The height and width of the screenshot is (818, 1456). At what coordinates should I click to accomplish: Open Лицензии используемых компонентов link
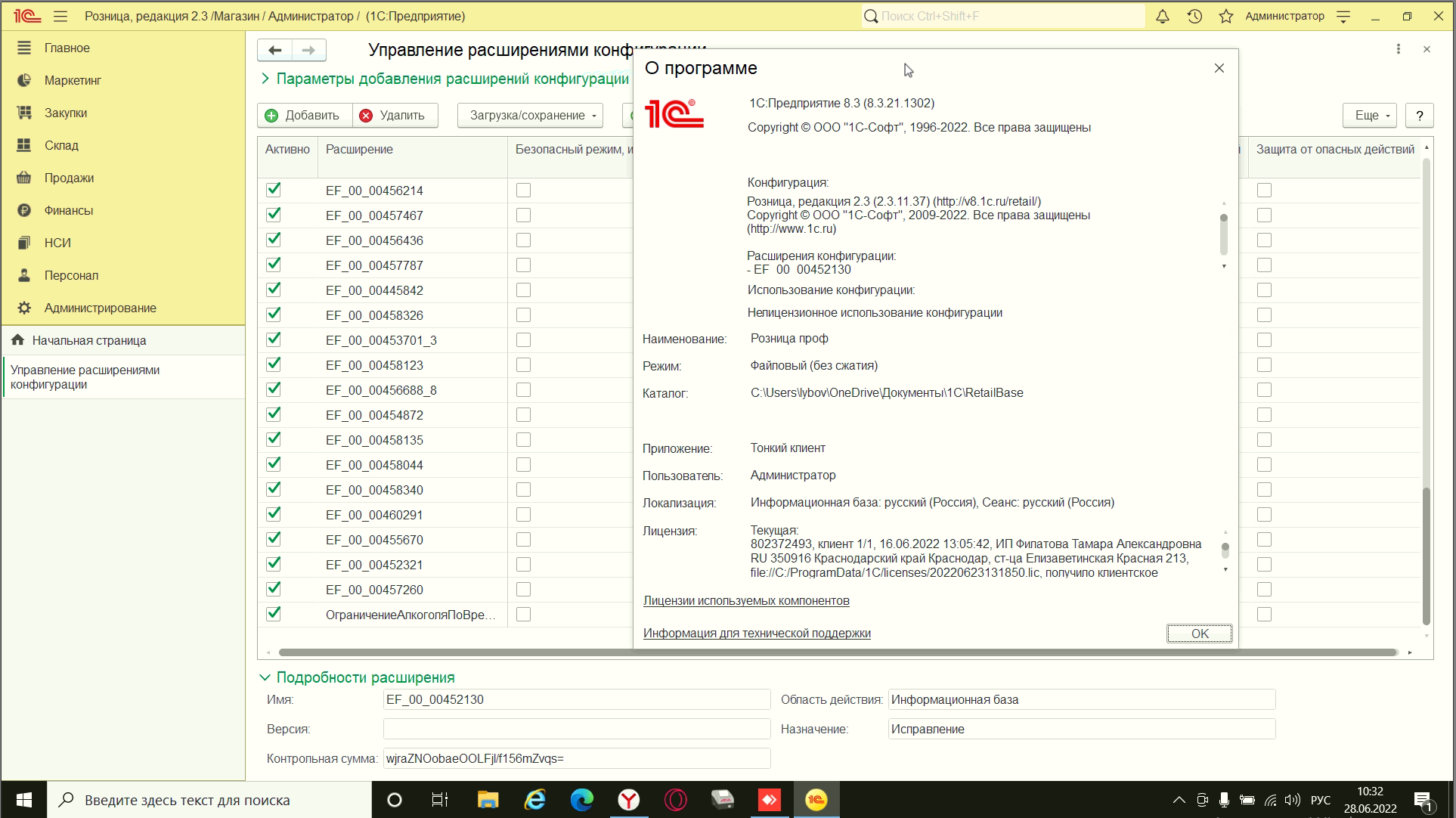tap(746, 601)
